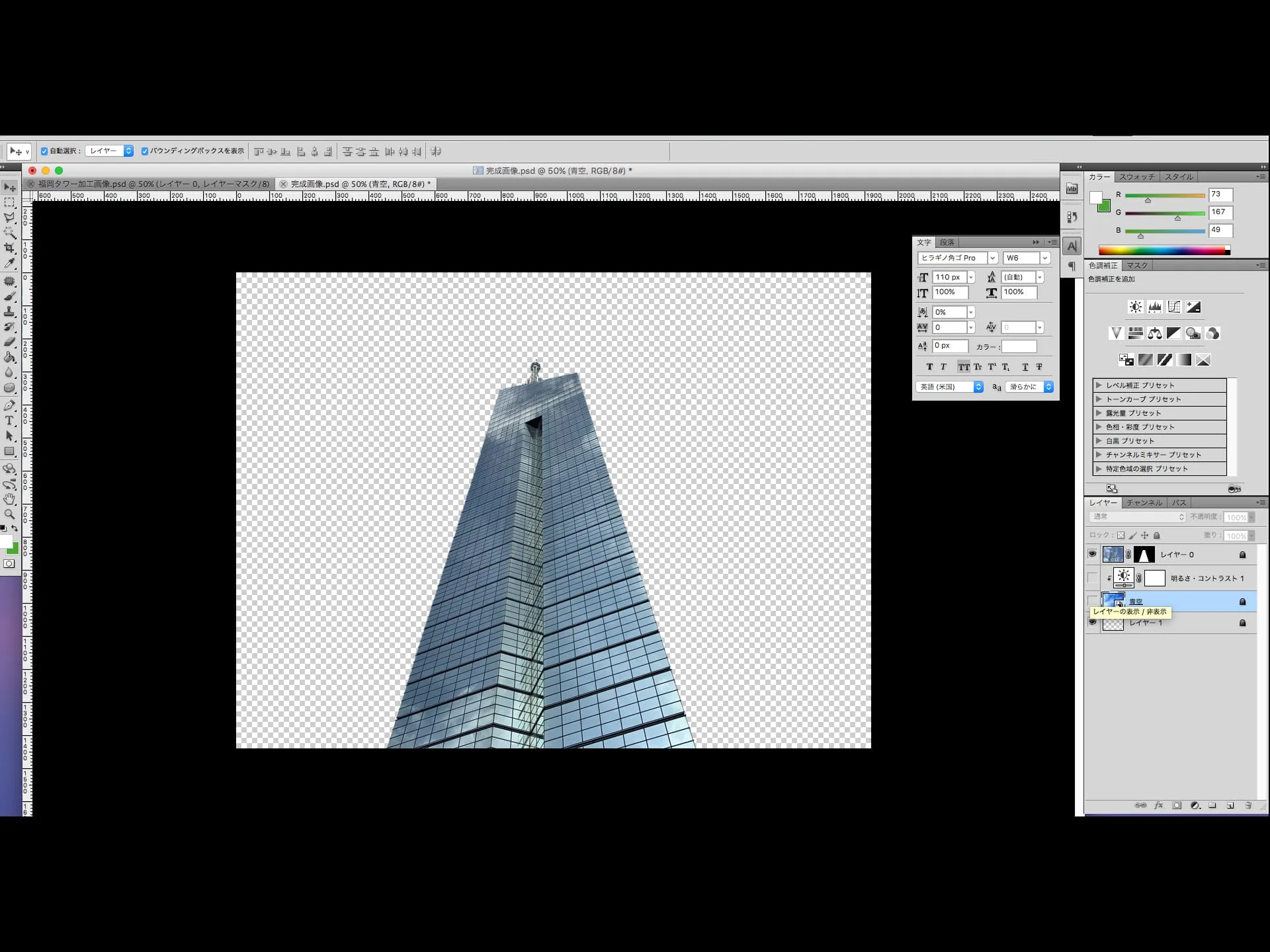This screenshot has width=1270, height=952.
Task: Uncheck the show bounding box option
Action: pyautogui.click(x=145, y=151)
